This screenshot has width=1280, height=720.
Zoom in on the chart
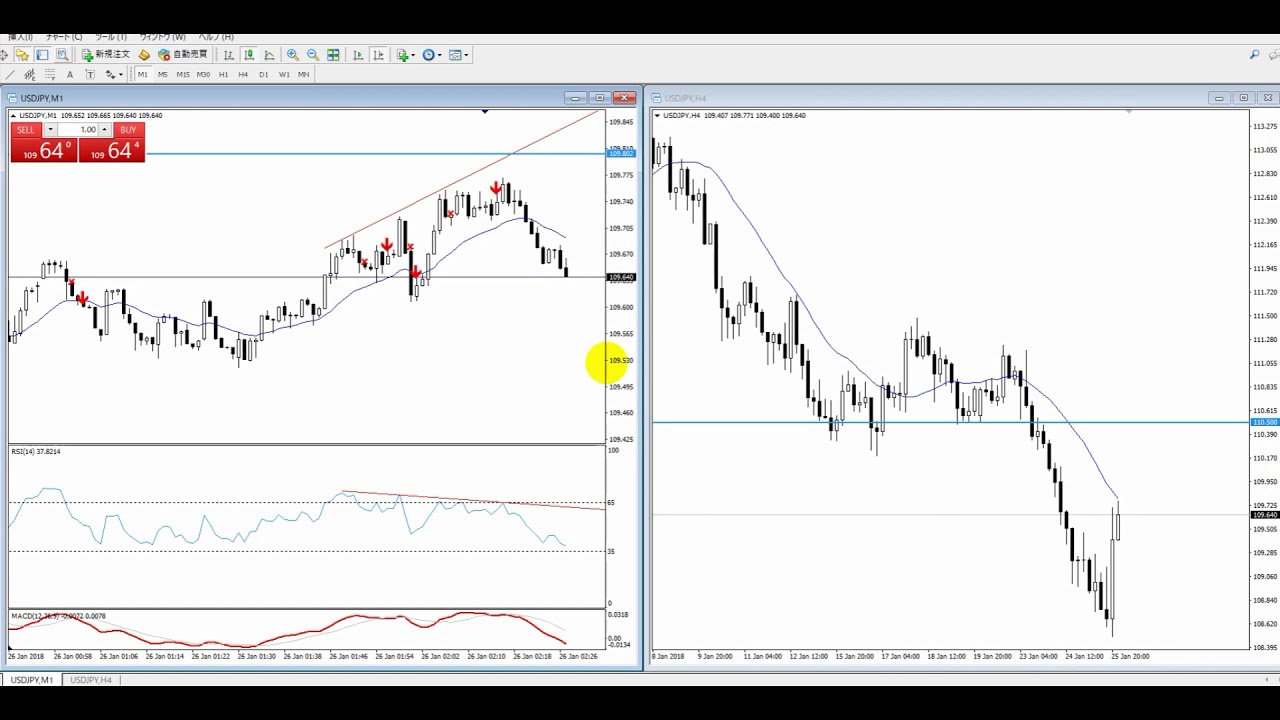tap(293, 55)
